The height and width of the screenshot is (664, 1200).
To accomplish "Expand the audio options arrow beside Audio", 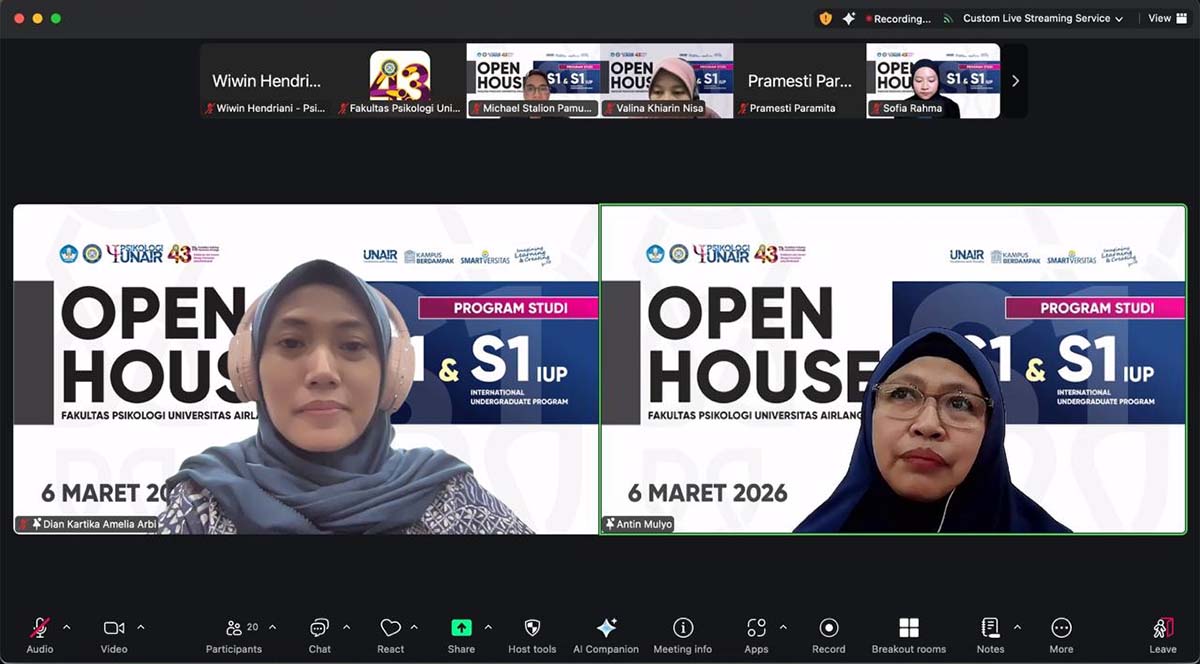I will tap(67, 627).
